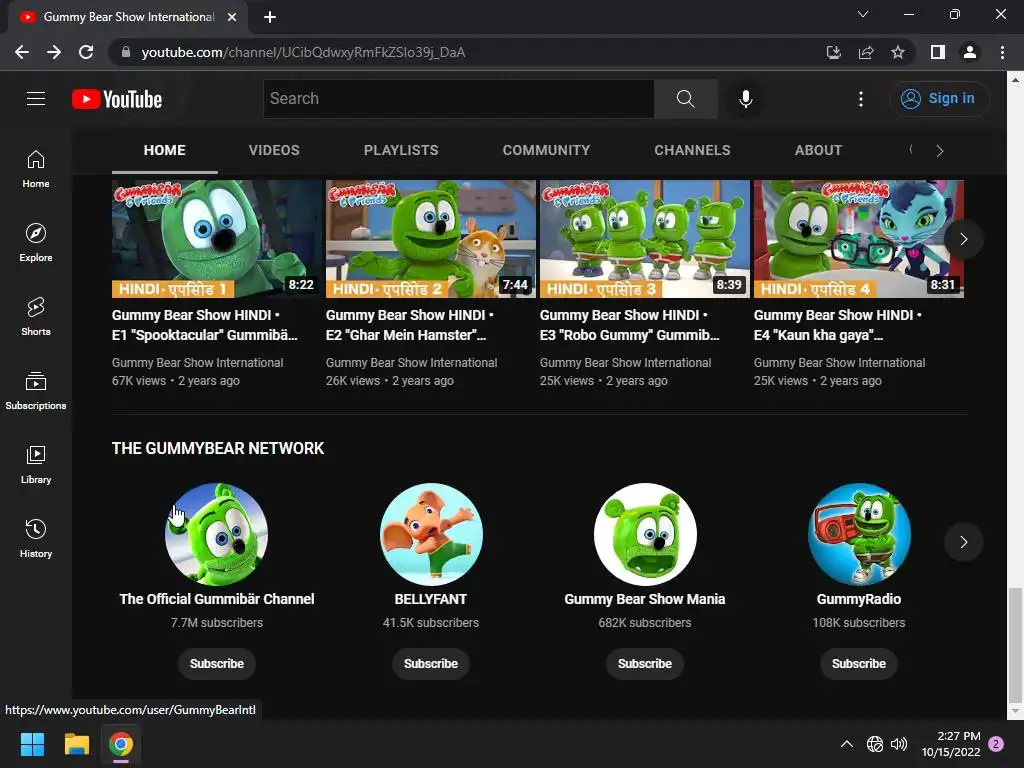Click the share page icon in address bar
The width and height of the screenshot is (1024, 768).
(x=866, y=52)
